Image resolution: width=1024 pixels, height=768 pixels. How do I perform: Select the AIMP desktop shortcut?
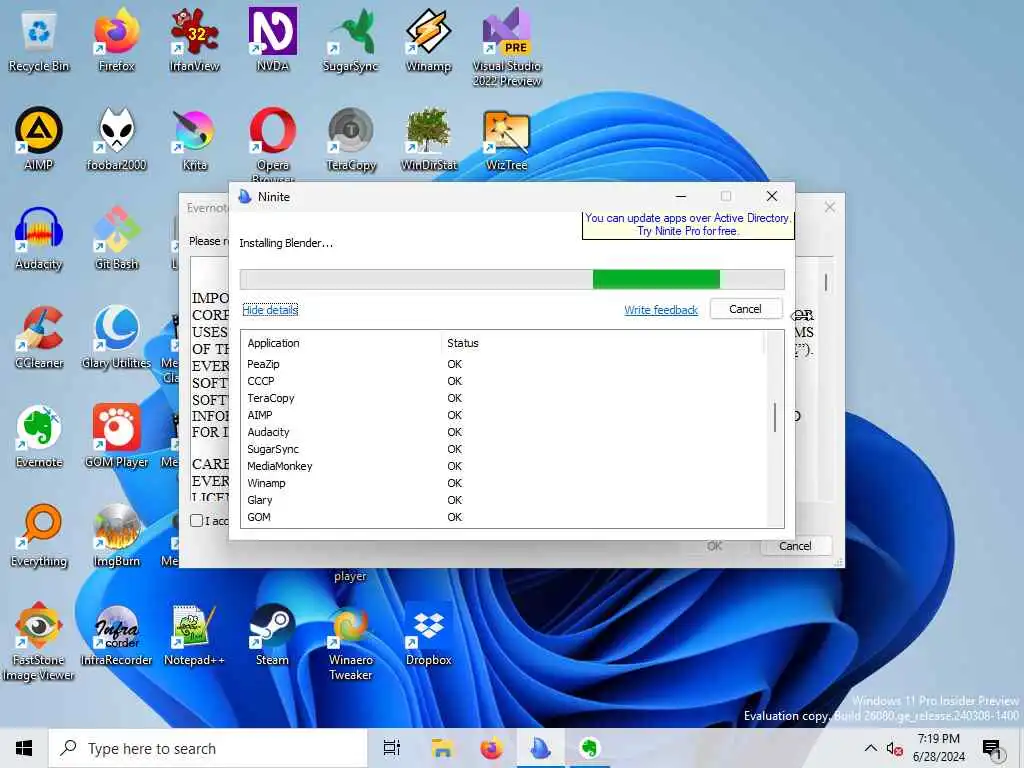click(39, 139)
